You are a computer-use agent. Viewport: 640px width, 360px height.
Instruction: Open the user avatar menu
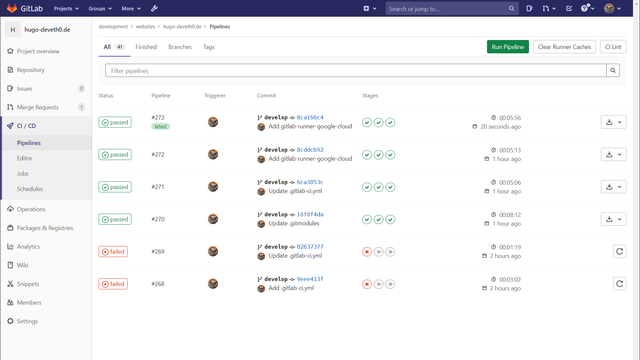tap(612, 8)
